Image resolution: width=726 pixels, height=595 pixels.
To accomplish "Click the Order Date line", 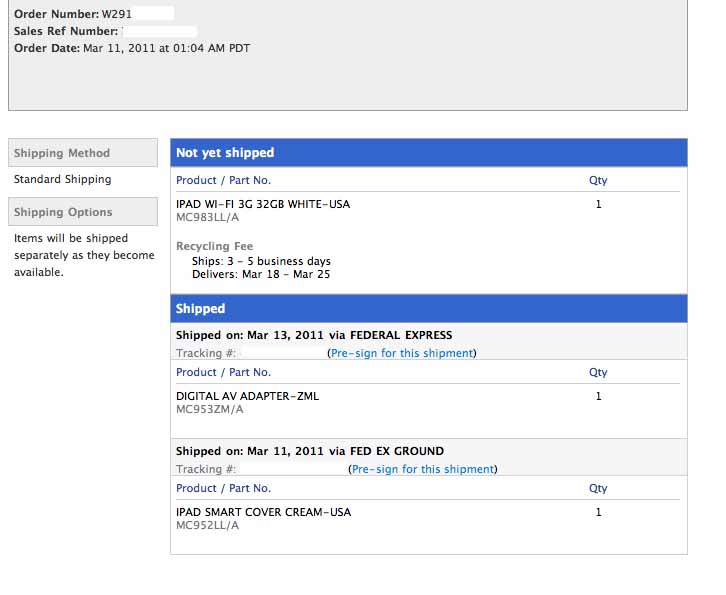I will pos(132,48).
